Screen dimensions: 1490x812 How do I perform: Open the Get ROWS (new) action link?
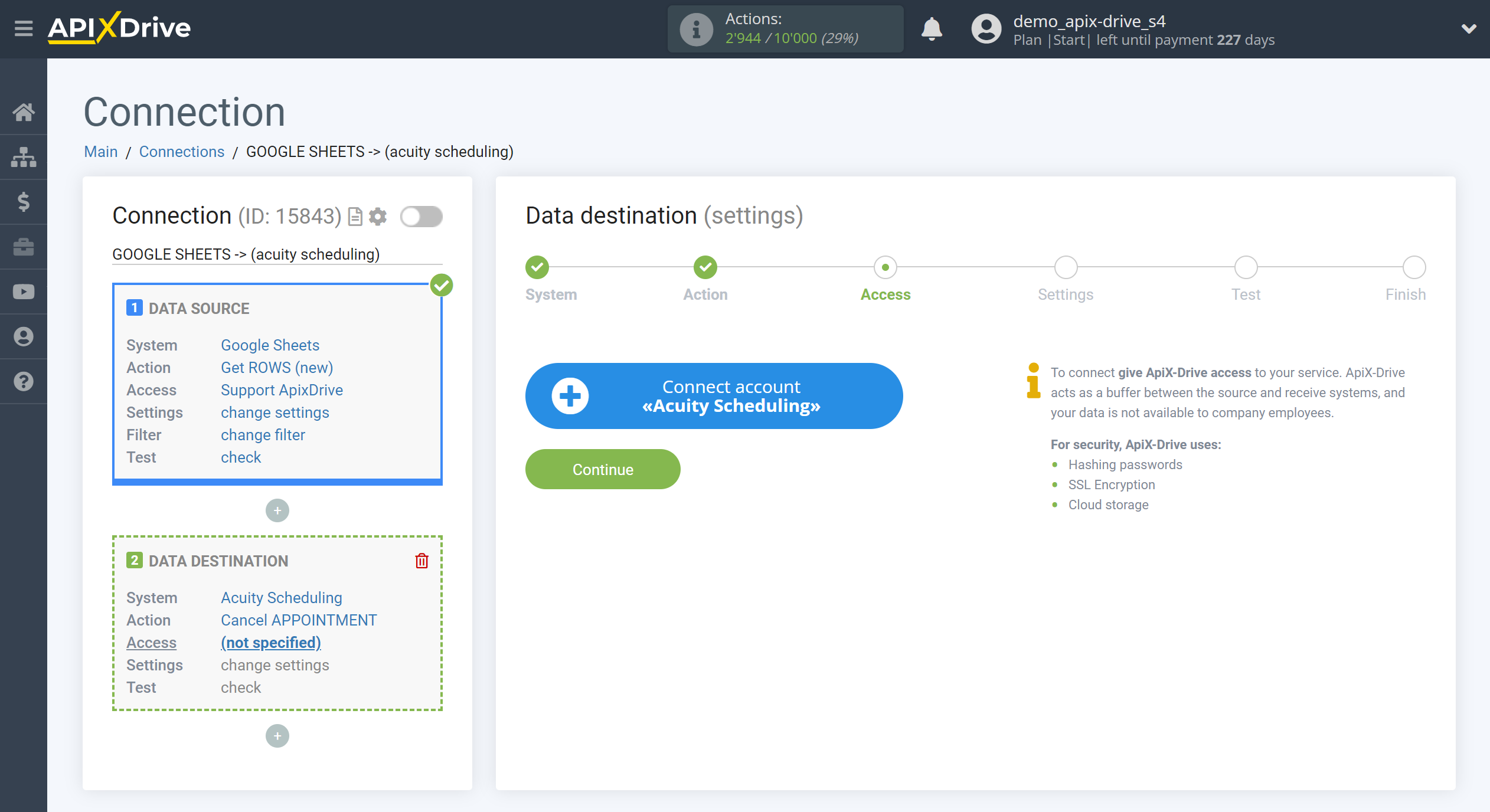click(x=277, y=368)
